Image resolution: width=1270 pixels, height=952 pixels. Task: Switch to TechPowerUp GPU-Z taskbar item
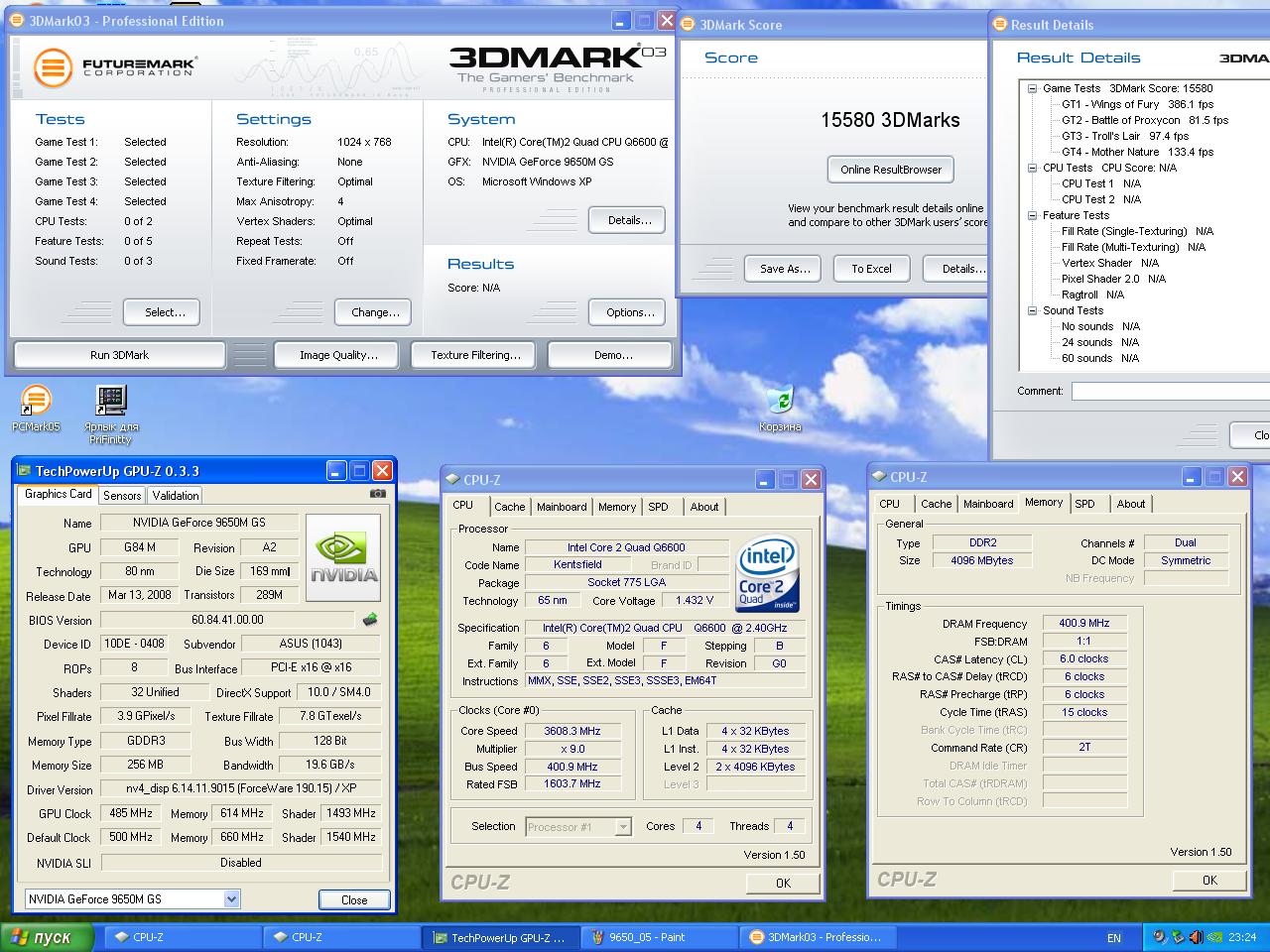[x=500, y=937]
